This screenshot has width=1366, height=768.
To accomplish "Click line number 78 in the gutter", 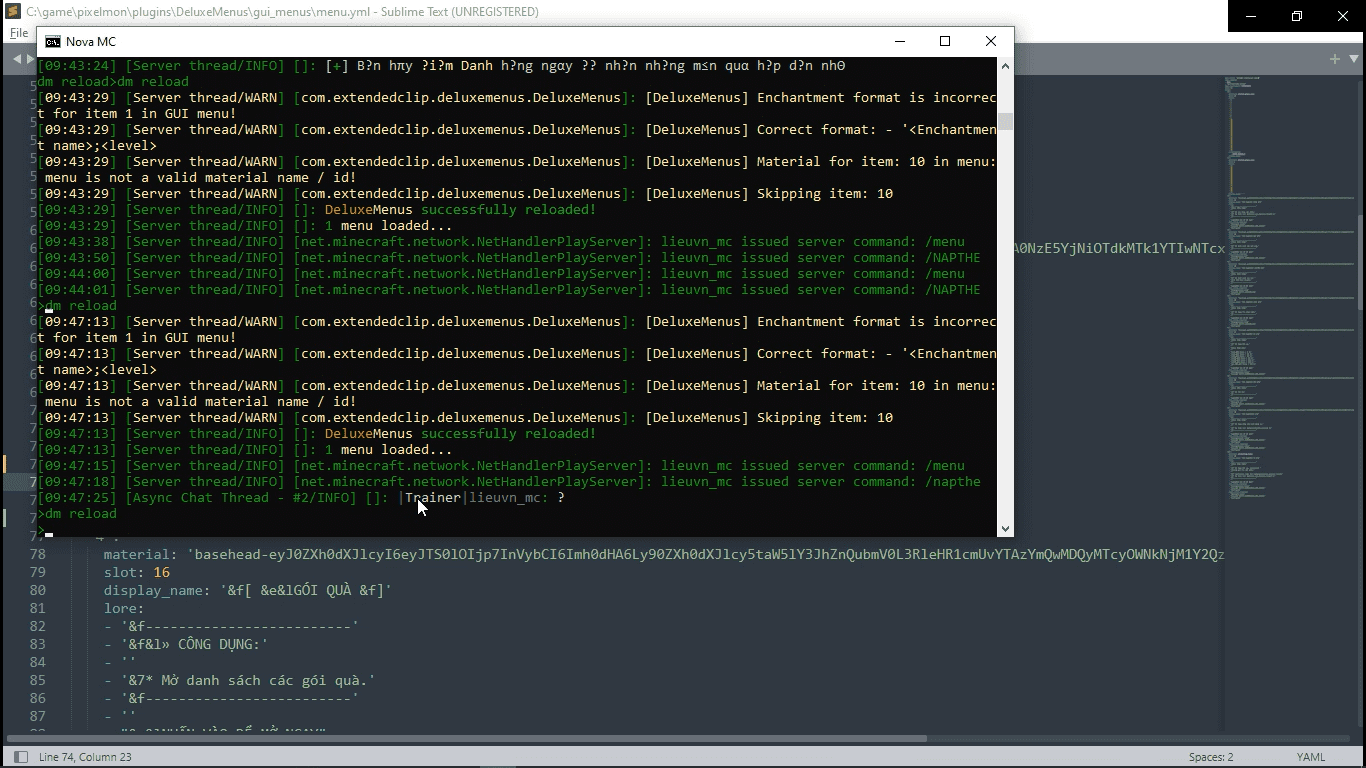I will tap(38, 554).
